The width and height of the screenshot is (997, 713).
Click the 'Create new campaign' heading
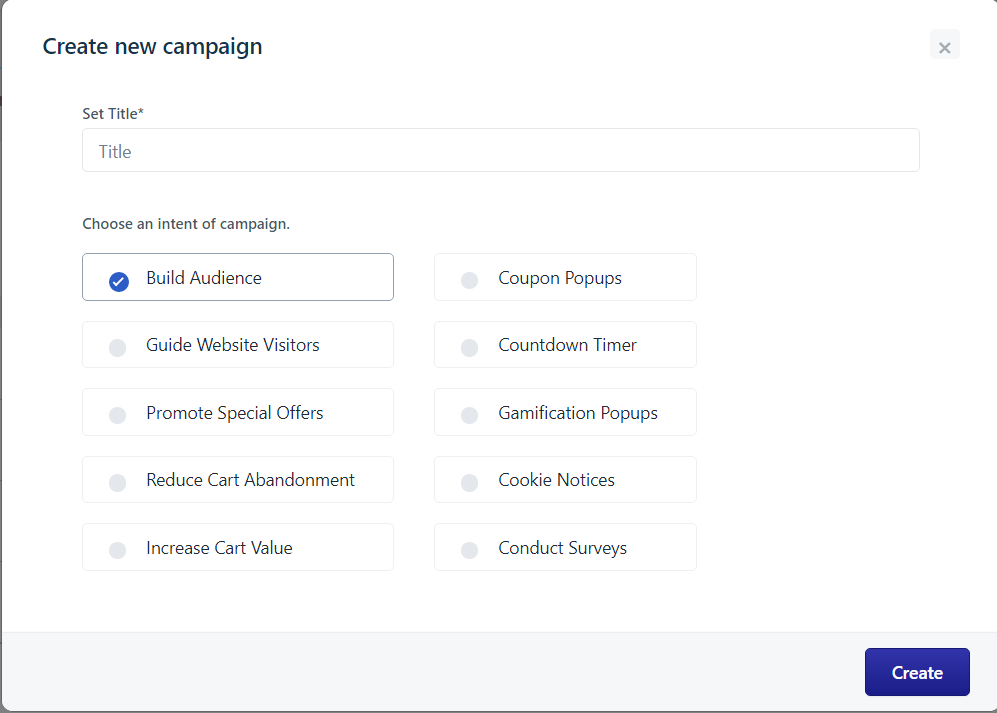[153, 47]
